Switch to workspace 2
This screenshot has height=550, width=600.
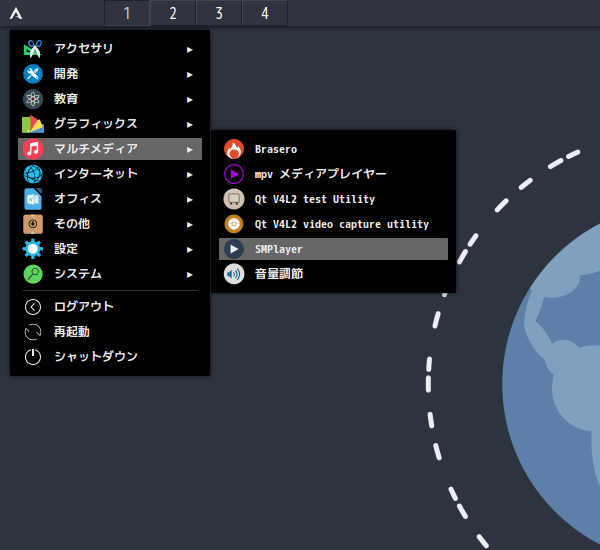[x=173, y=13]
